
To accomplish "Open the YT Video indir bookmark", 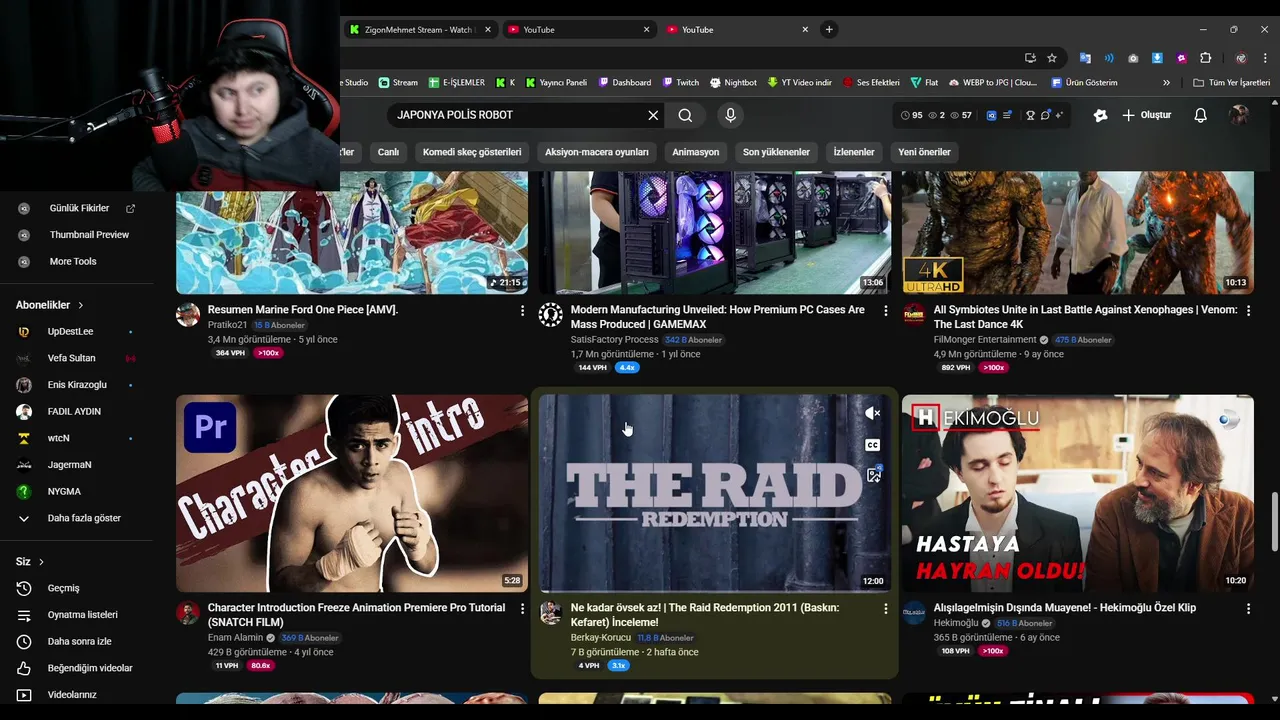I will [799, 83].
